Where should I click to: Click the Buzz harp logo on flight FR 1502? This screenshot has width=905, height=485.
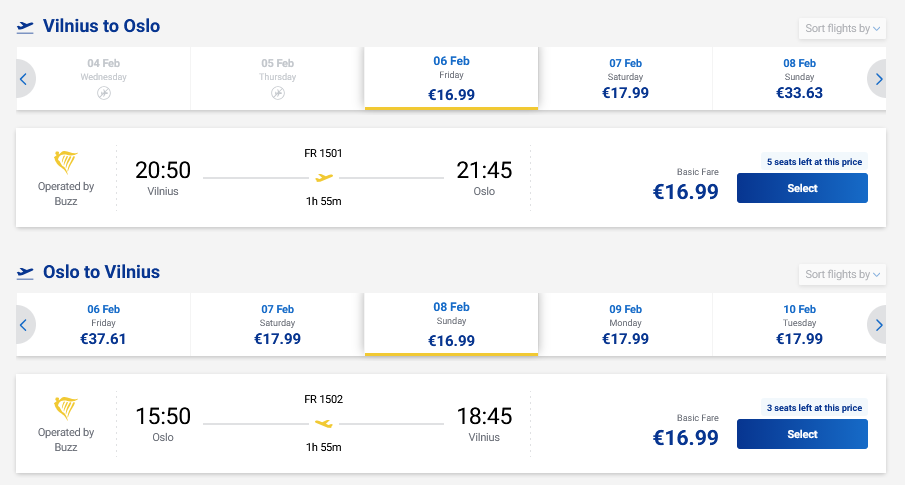[x=66, y=409]
